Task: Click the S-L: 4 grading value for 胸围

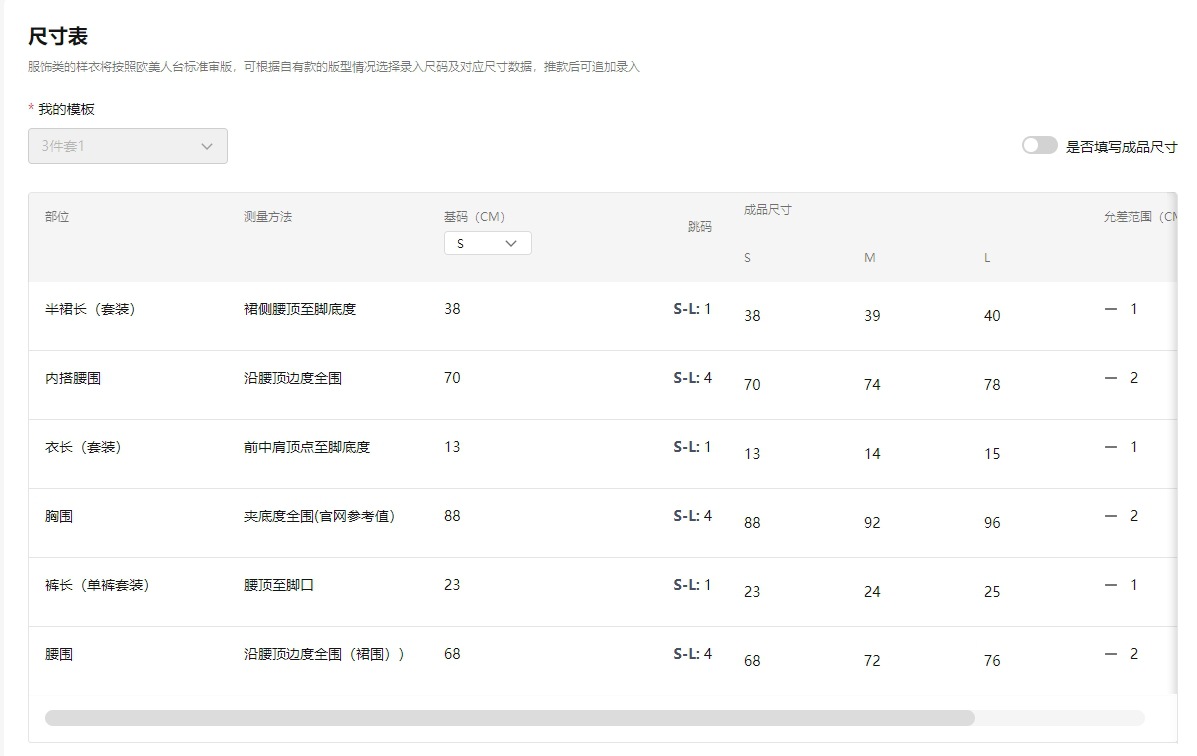Action: (692, 516)
